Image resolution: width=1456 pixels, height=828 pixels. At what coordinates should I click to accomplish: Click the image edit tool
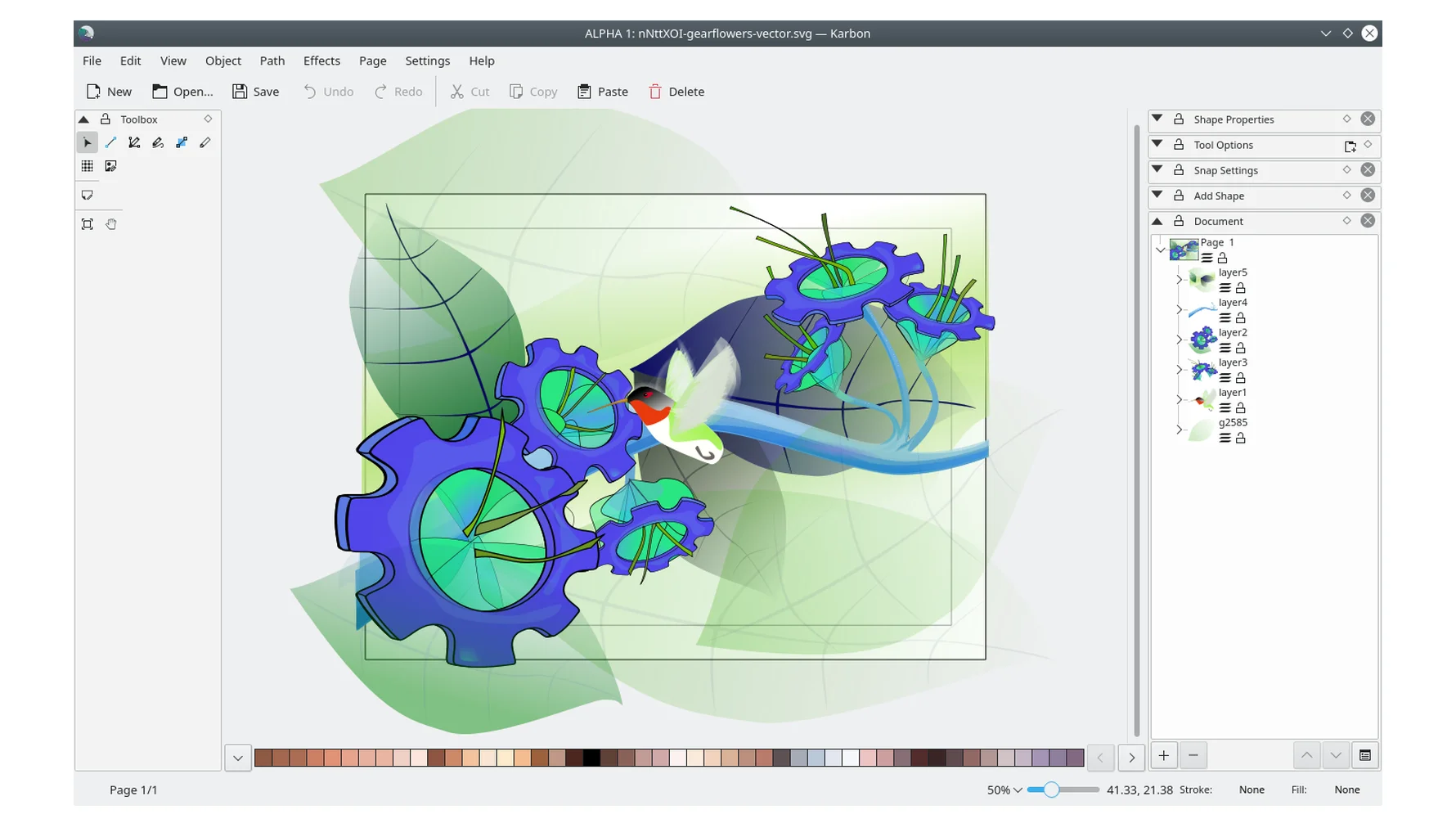(111, 166)
